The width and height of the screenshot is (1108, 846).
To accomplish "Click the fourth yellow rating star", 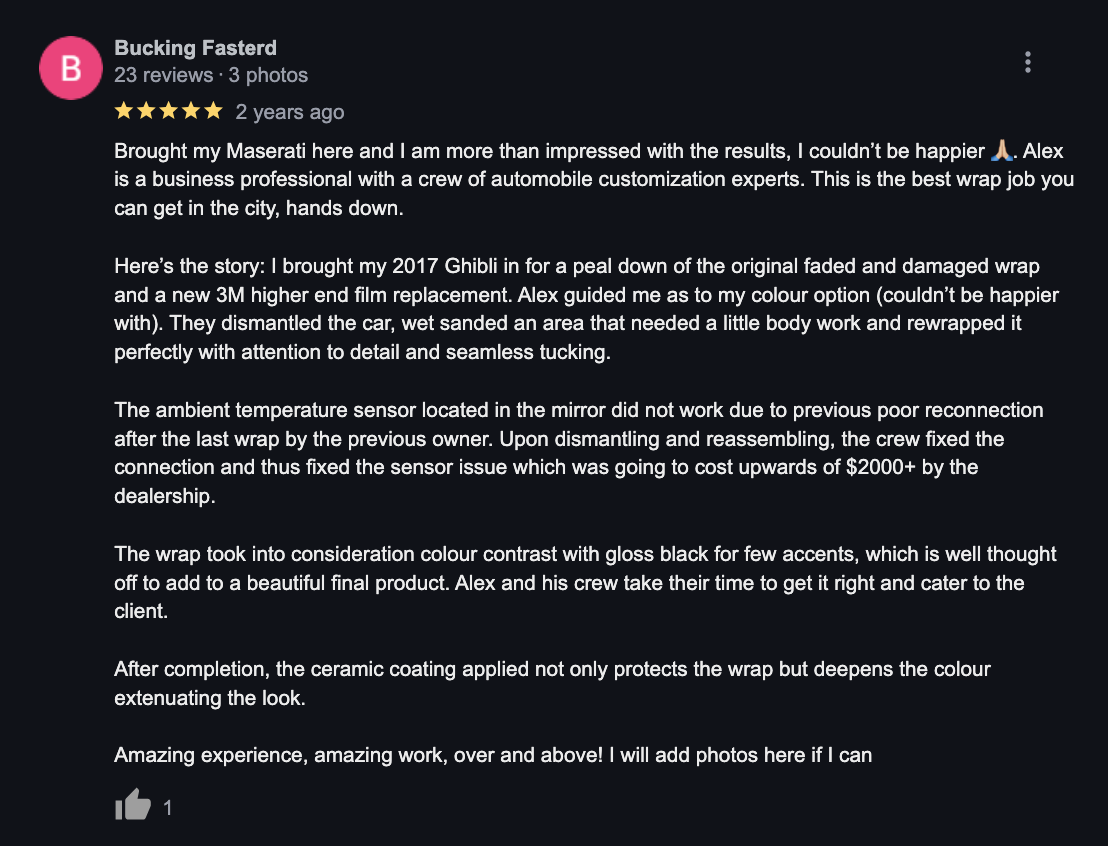I will 191,111.
